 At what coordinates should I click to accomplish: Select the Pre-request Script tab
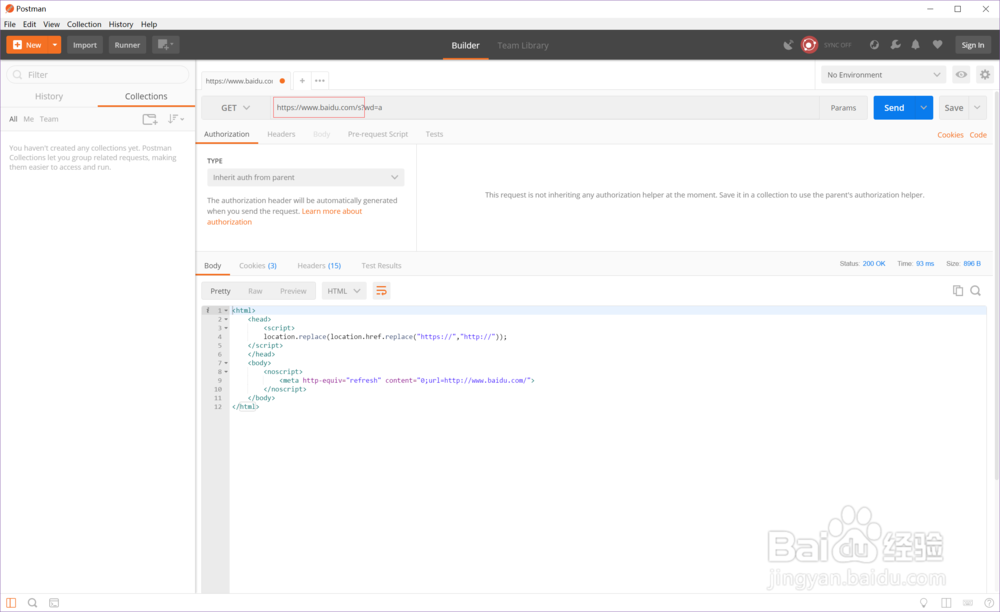point(378,135)
